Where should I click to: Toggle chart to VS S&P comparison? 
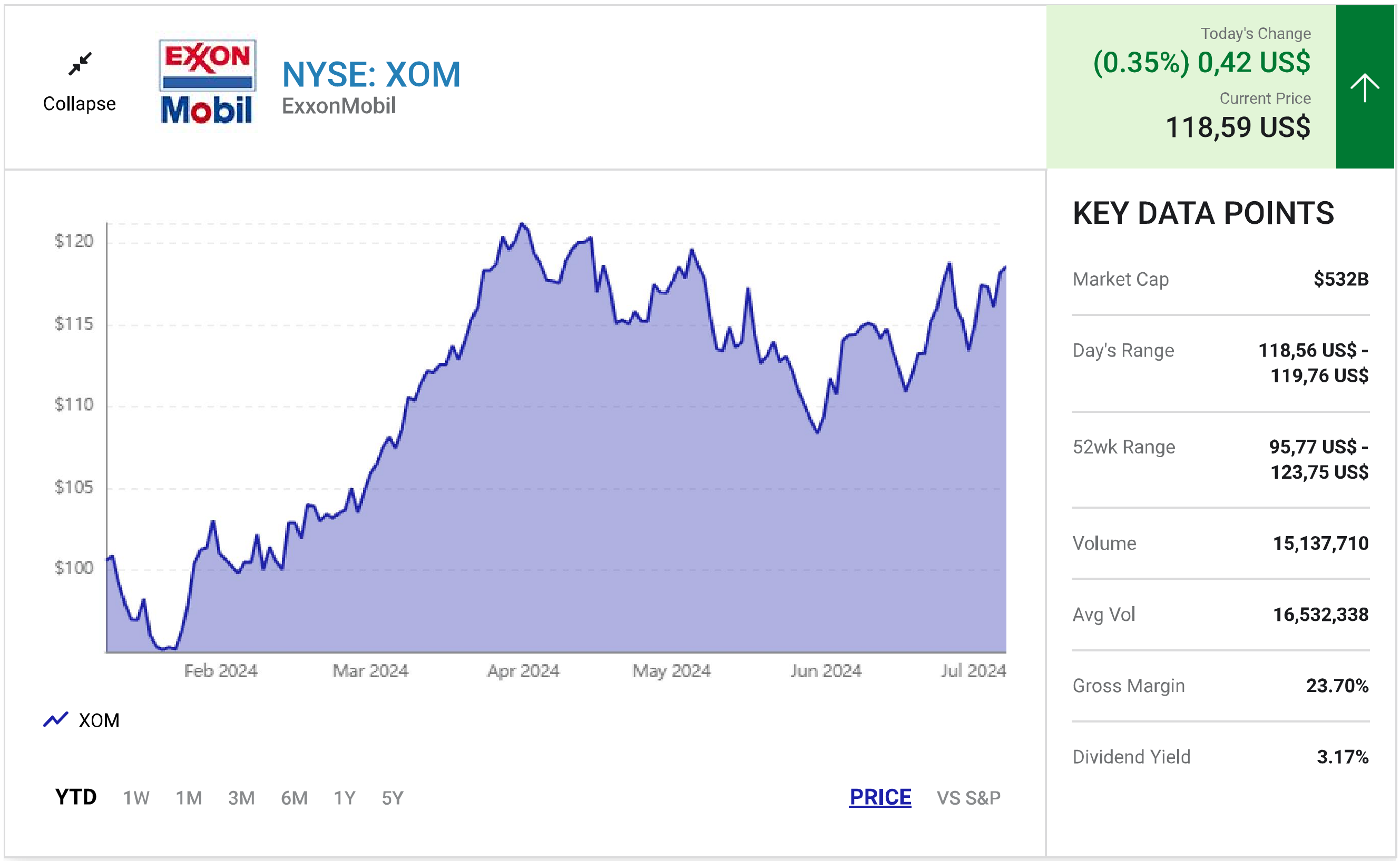coord(968,798)
